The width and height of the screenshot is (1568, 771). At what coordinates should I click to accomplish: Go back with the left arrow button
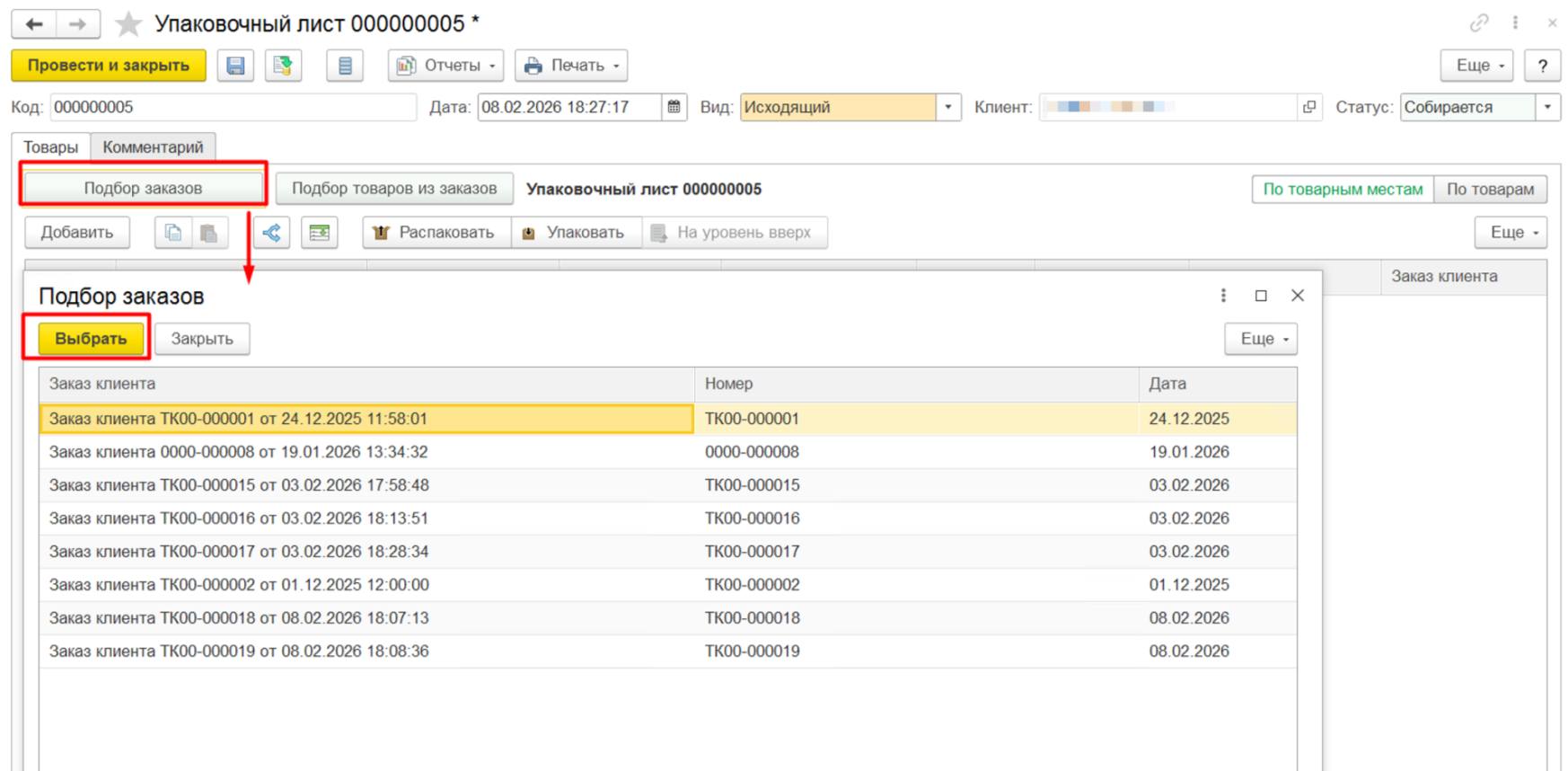point(34,24)
